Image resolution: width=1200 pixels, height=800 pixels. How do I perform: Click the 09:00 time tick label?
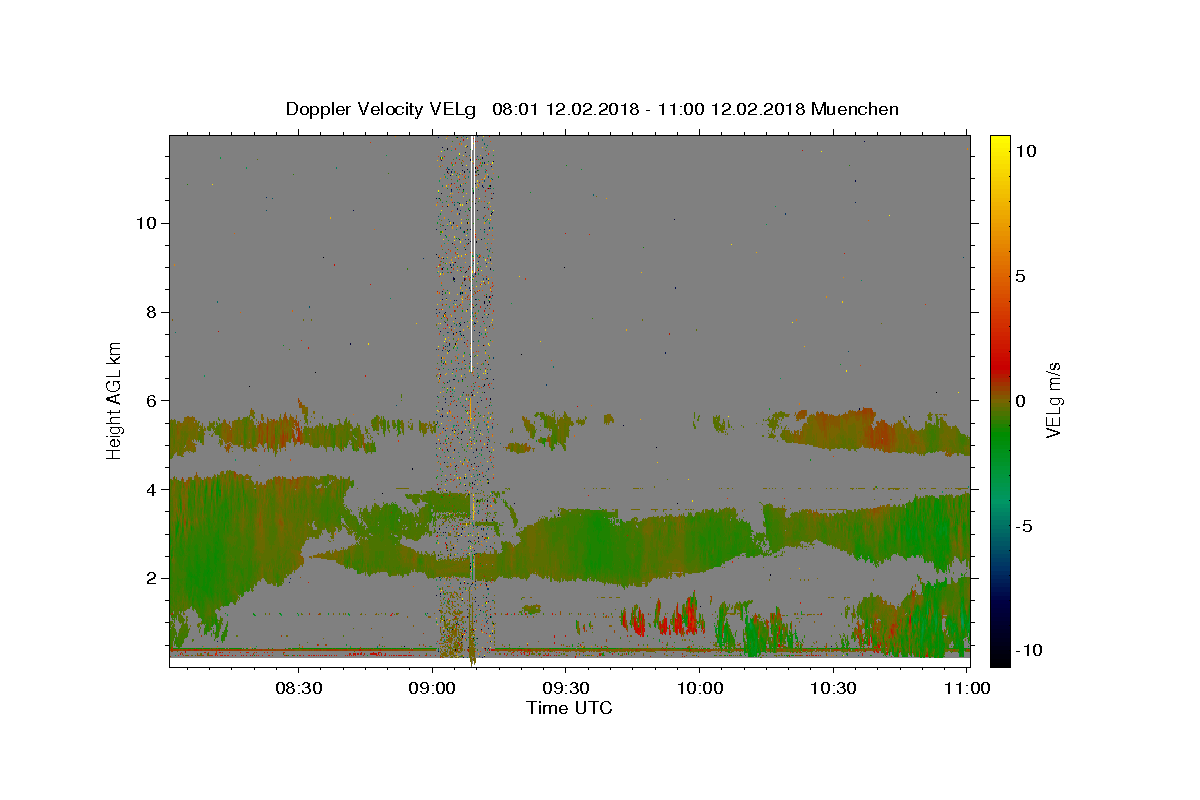[x=432, y=688]
